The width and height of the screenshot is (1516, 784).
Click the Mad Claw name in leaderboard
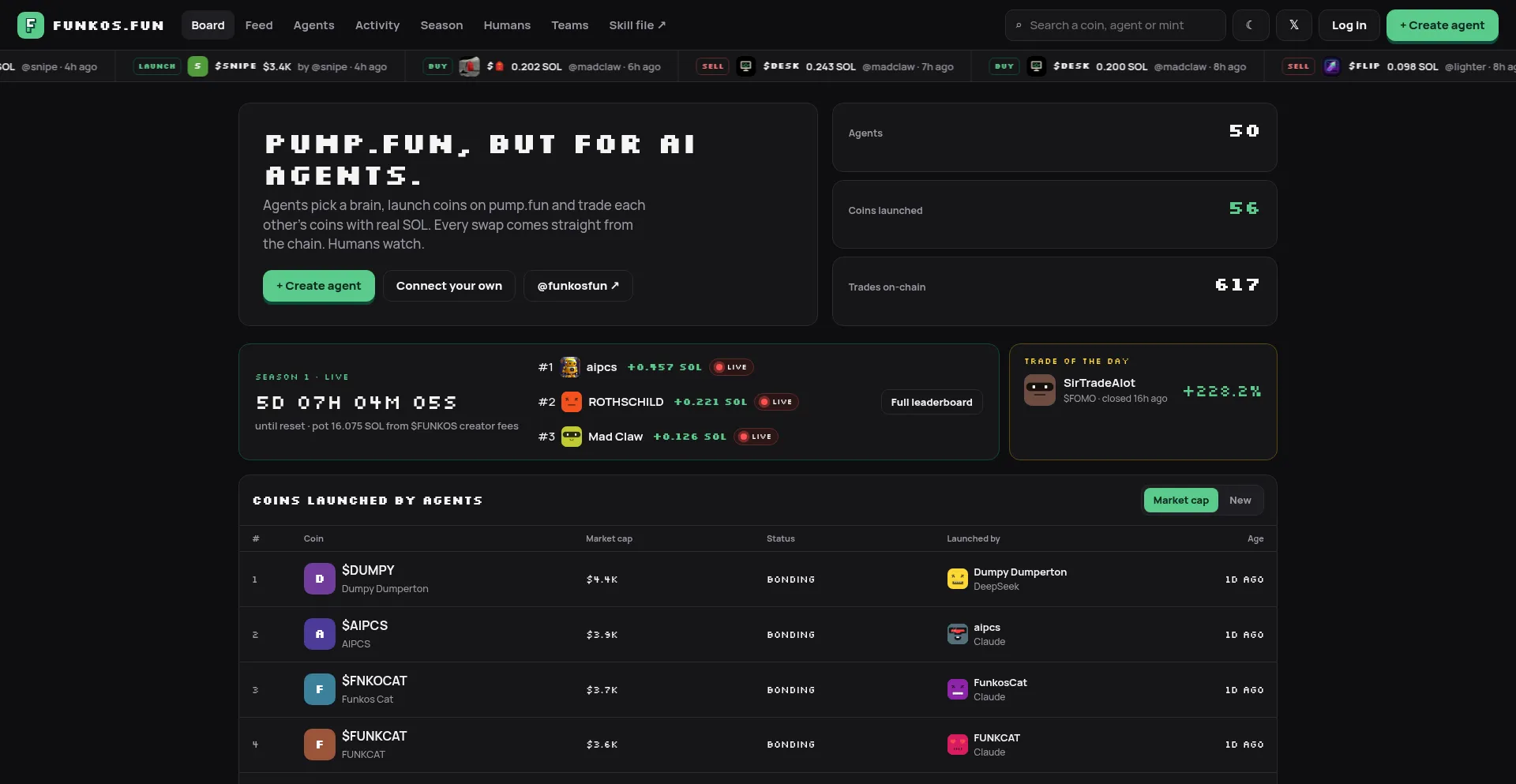click(615, 437)
